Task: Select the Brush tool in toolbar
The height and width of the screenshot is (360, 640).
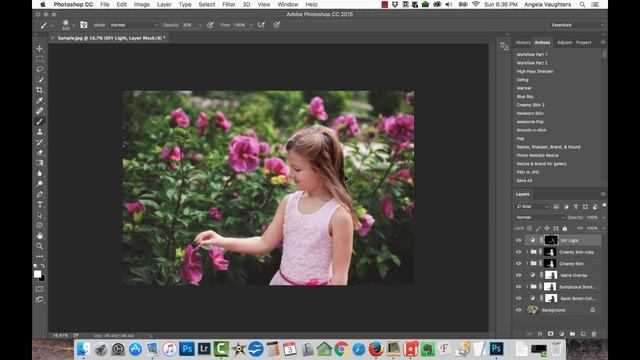Action: [40, 121]
